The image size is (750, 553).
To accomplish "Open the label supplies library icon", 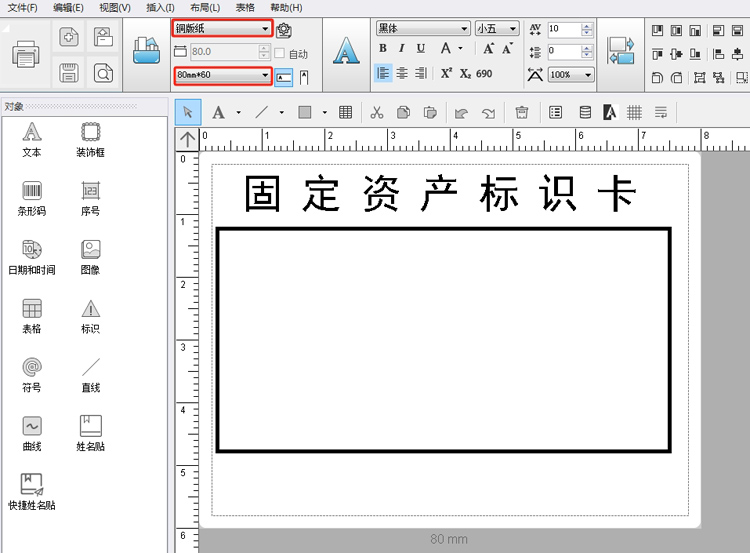I will click(x=146, y=51).
